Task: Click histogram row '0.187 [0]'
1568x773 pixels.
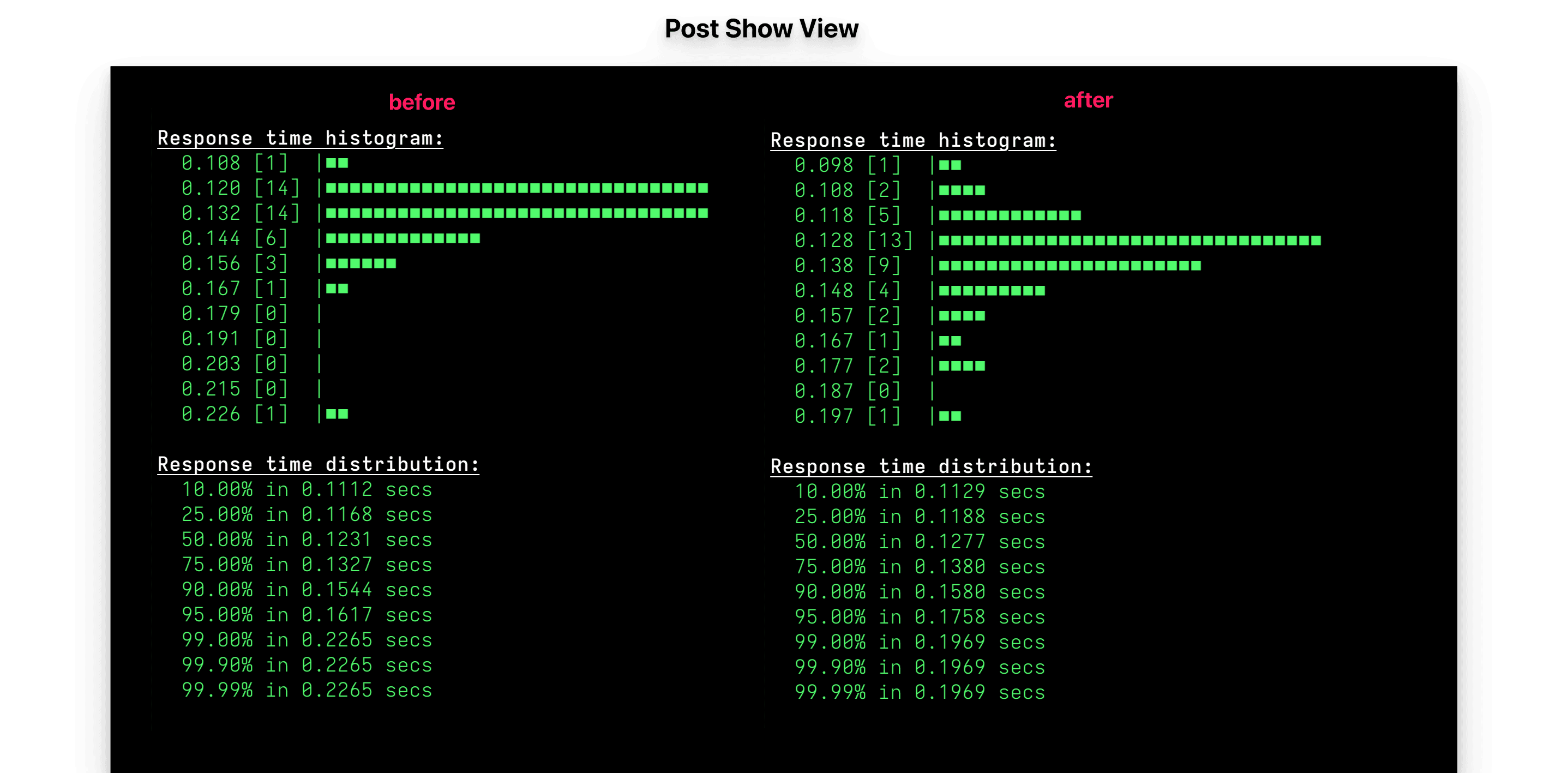Action: click(x=864, y=391)
